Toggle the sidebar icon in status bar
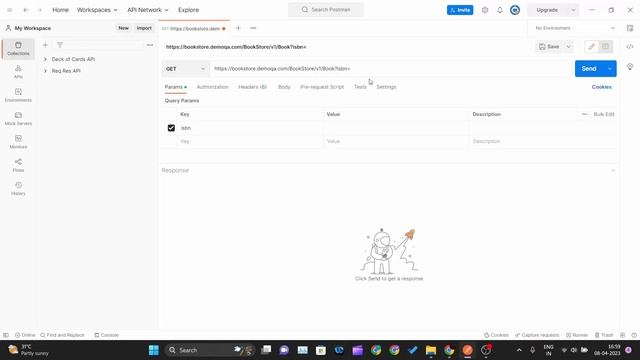640x360 pixels. coord(6,335)
